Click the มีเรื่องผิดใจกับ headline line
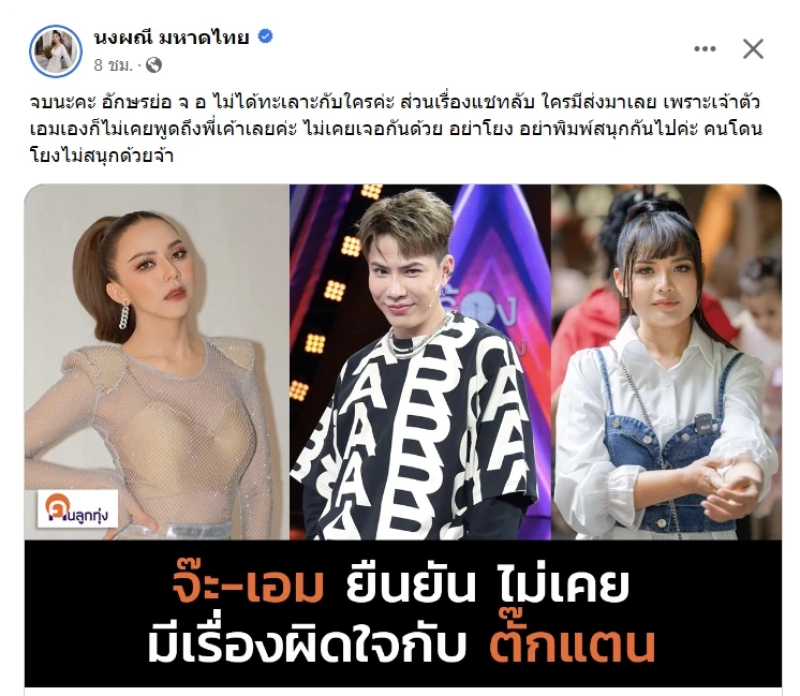Viewport: 800px width, 696px height. click(307, 642)
